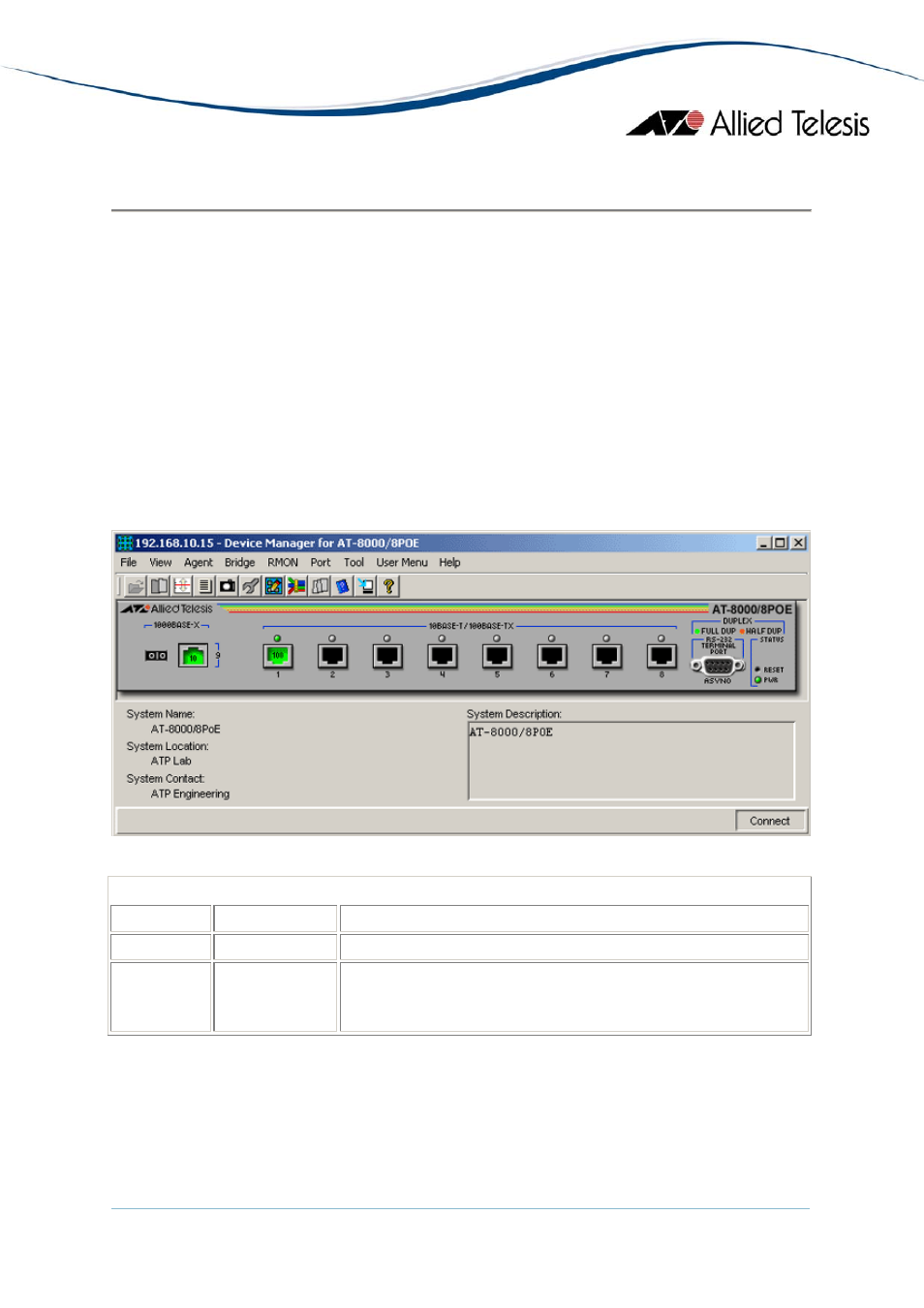Click the monitor with arrow toolbar icon
924x1308 pixels.
(x=366, y=586)
